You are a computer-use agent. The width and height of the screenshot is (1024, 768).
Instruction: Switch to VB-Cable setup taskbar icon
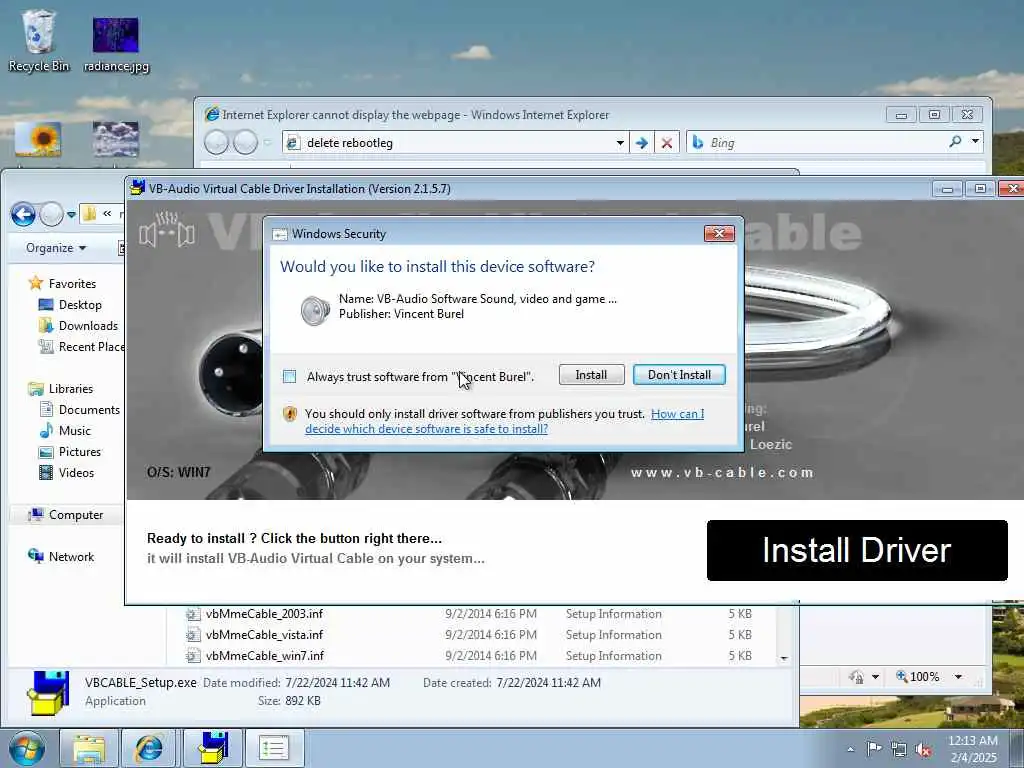(212, 748)
